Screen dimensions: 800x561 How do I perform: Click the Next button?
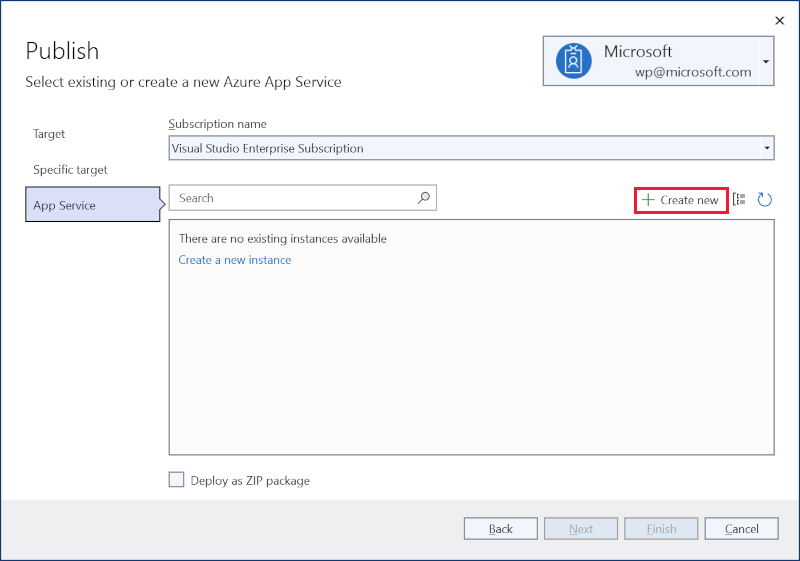point(581,529)
